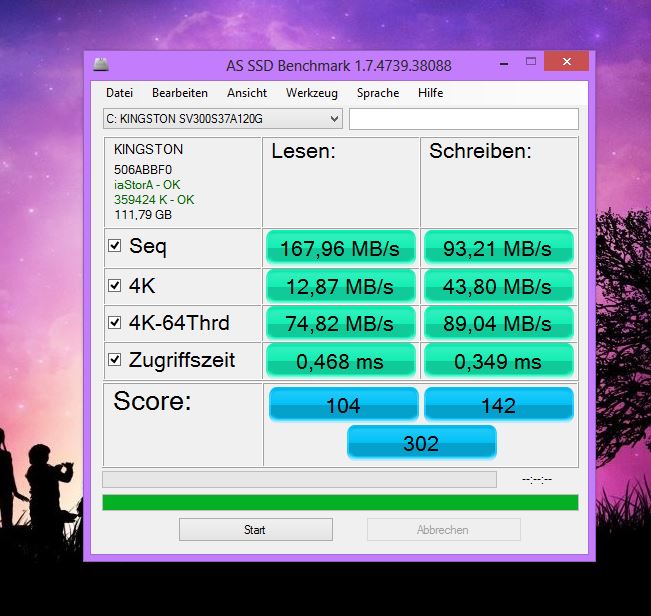Click the write score 142
Viewport: 651px width, 616px height.
499,404
